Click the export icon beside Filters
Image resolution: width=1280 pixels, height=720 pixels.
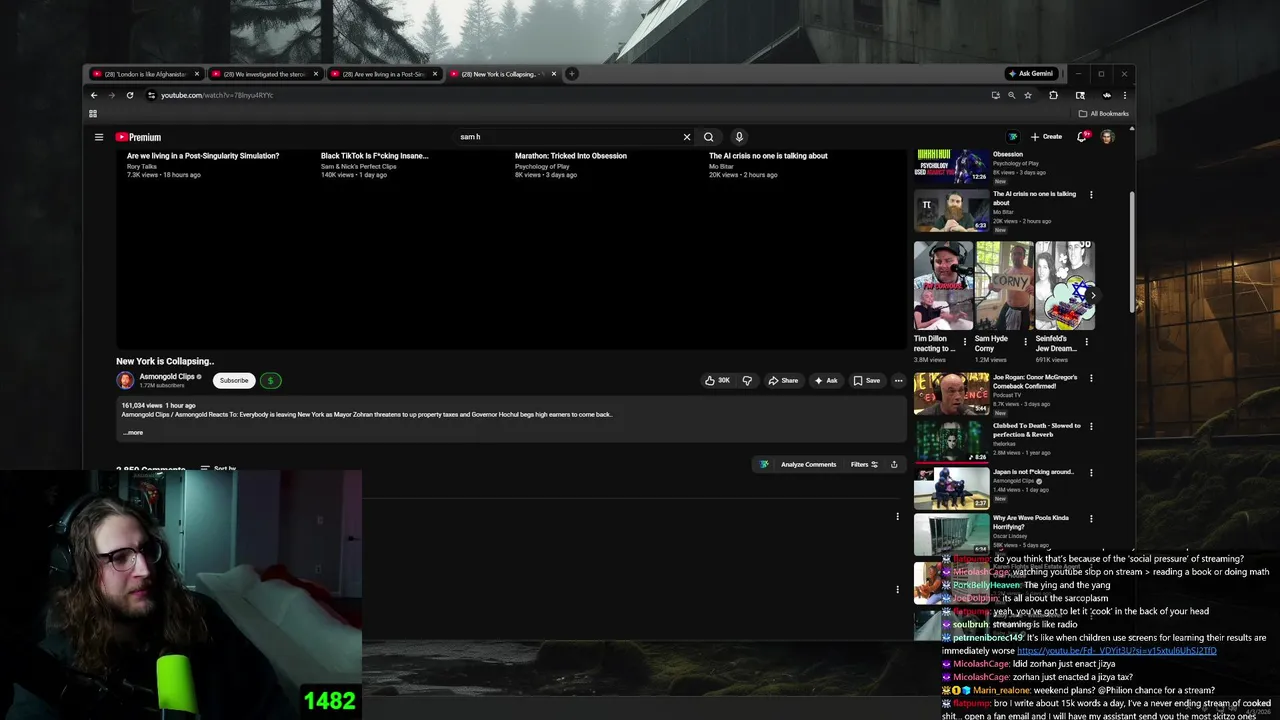tap(894, 465)
